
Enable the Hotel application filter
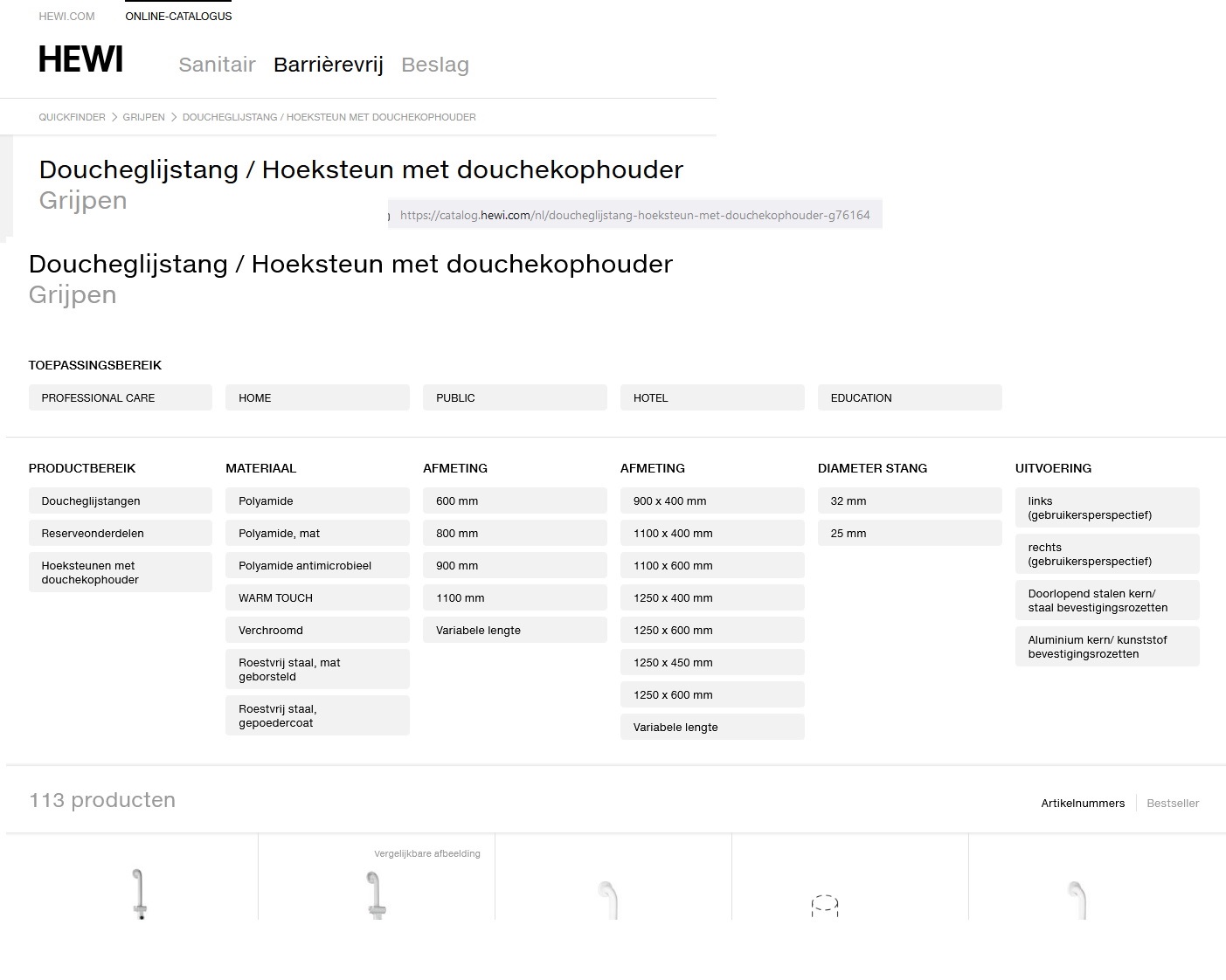(x=711, y=397)
